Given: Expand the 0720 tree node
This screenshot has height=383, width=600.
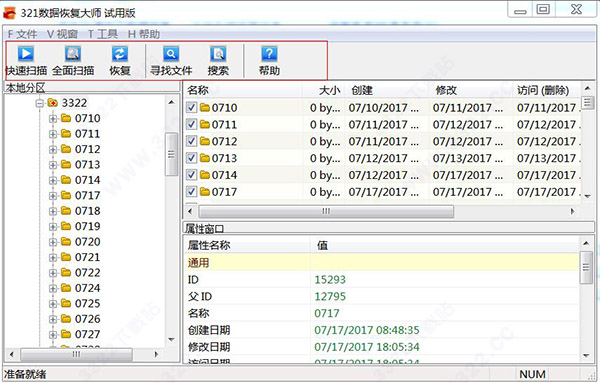Looking at the screenshot, I should click(53, 242).
